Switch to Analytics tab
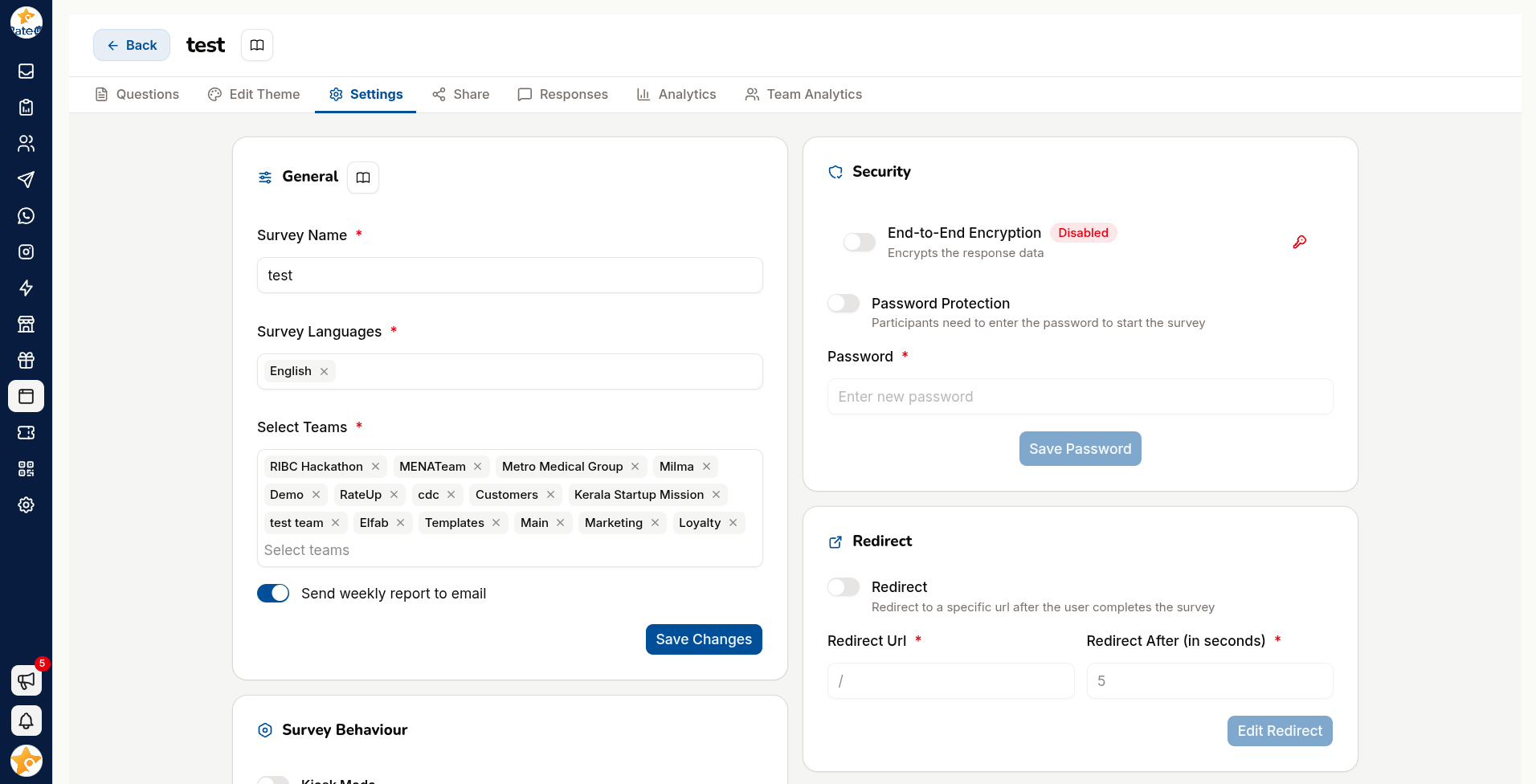The height and width of the screenshot is (784, 1536). (x=676, y=94)
